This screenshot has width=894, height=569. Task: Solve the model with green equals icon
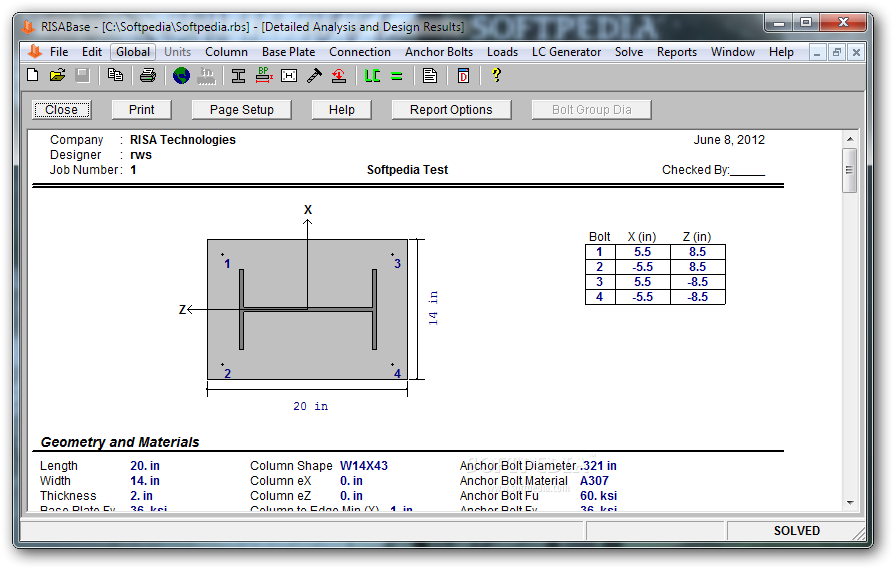click(397, 75)
